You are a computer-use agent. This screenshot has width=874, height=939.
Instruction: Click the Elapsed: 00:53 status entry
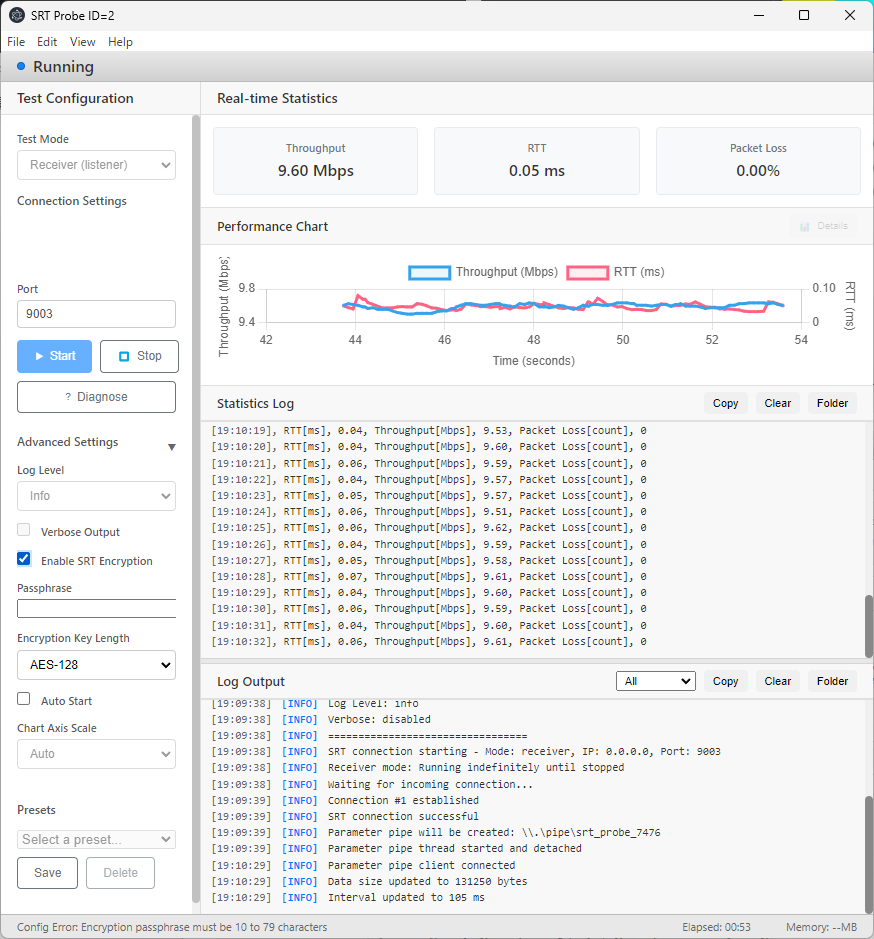pos(716,927)
